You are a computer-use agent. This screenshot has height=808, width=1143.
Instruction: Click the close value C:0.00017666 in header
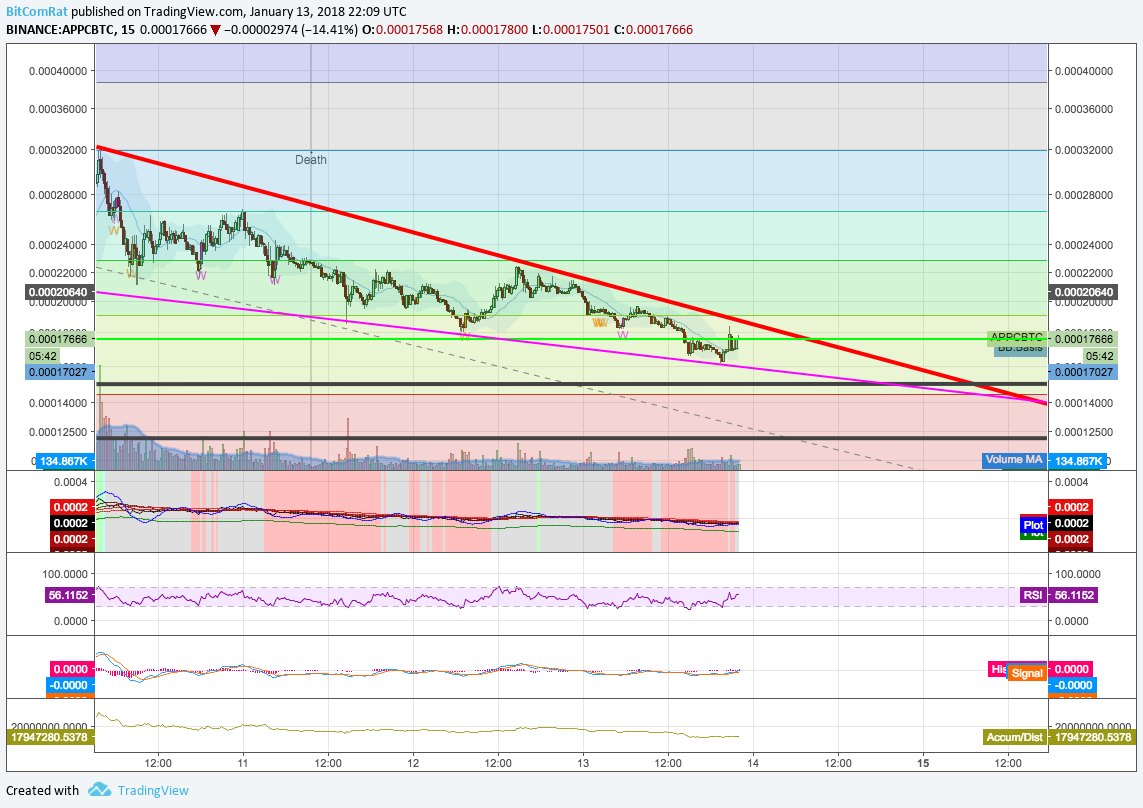tap(653, 30)
